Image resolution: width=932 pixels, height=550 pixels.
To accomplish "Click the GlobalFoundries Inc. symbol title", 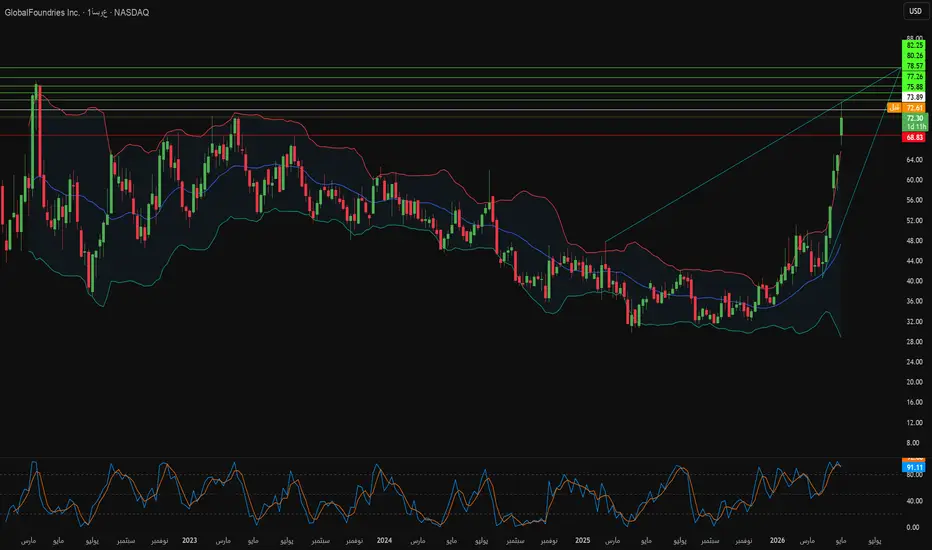I will [x=42, y=12].
